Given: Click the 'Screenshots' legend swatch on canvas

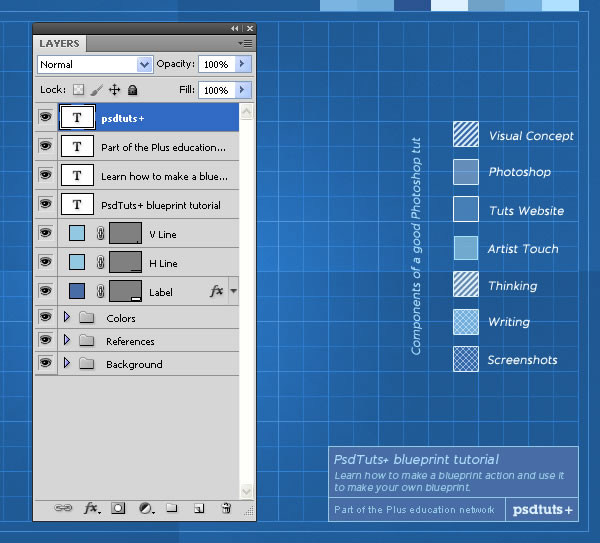Looking at the screenshot, I should point(466,359).
